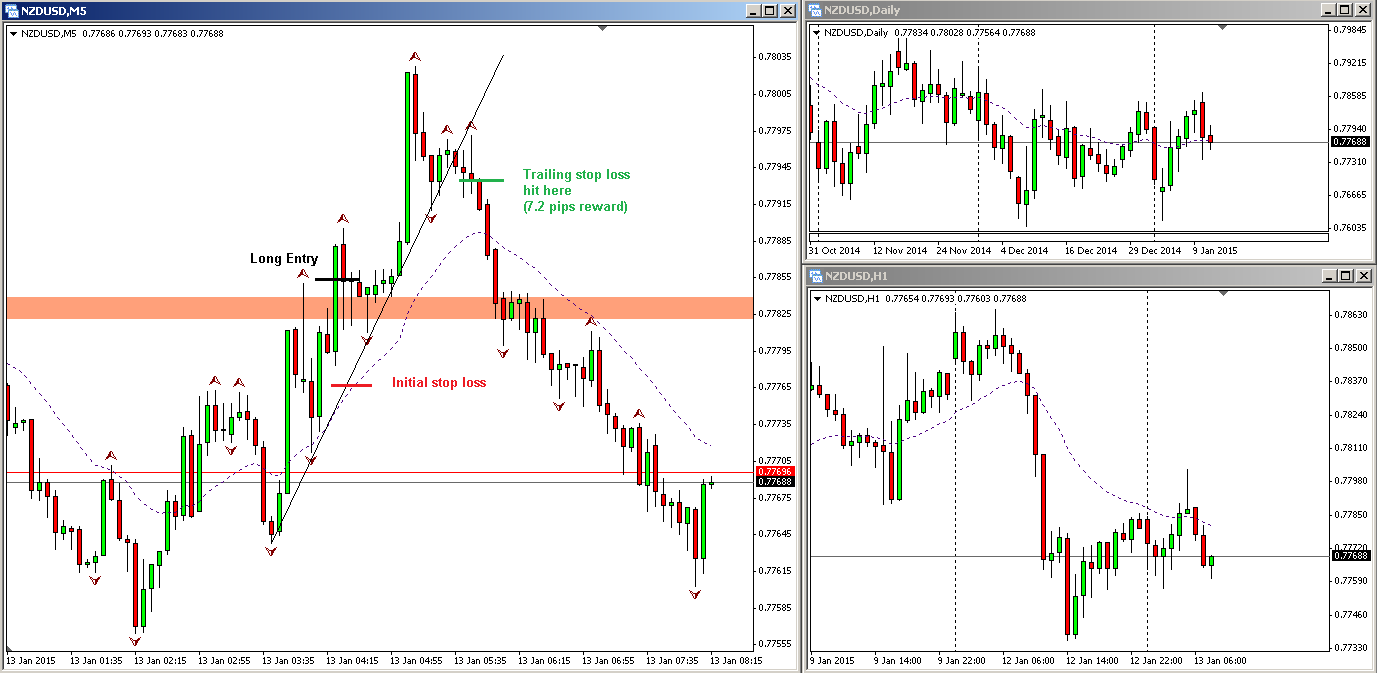1377x673 pixels.
Task: Click the NZDUSD,M5 window chart icon
Action: 11,10
